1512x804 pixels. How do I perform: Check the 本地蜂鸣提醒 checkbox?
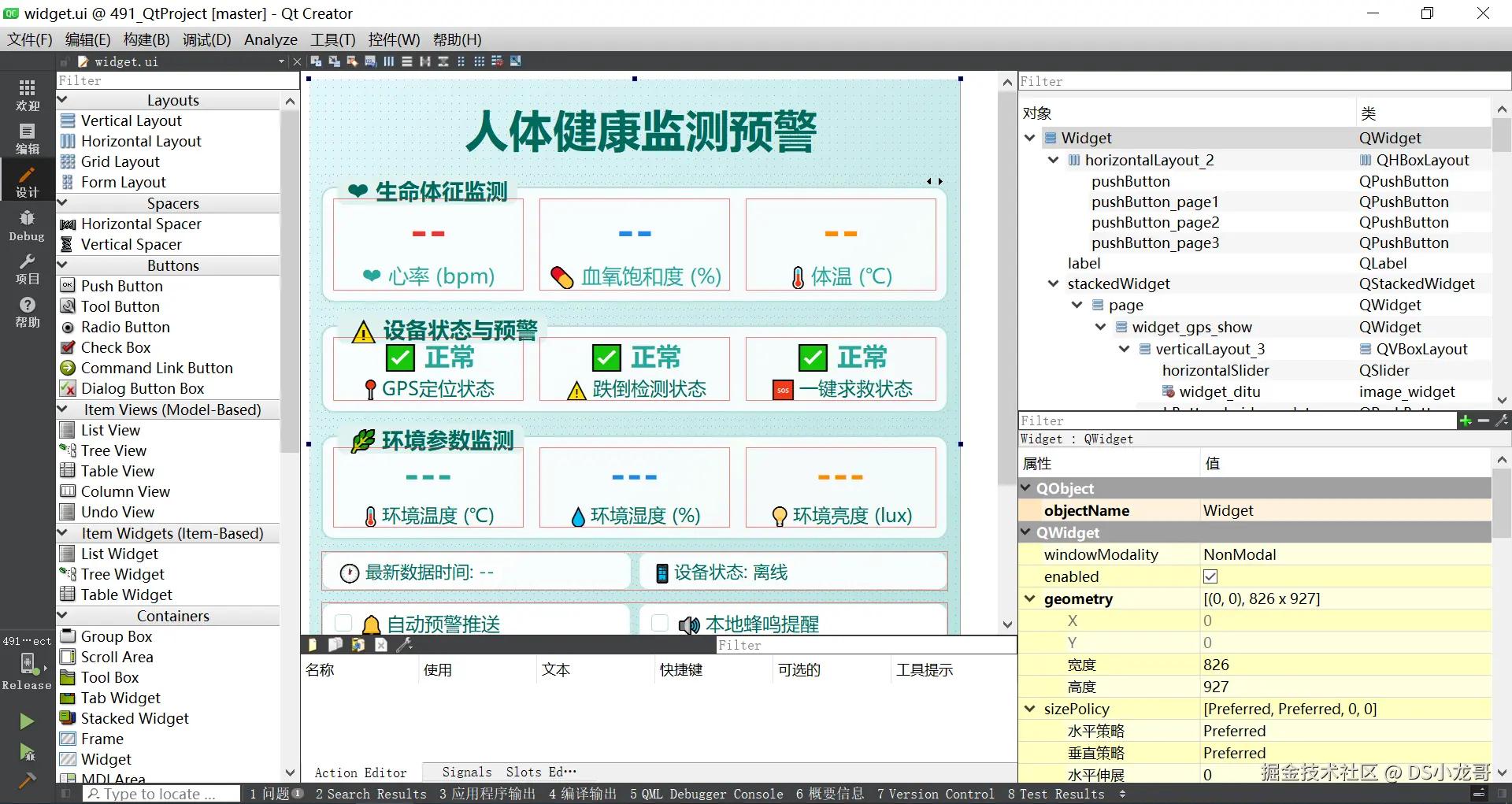[x=660, y=623]
